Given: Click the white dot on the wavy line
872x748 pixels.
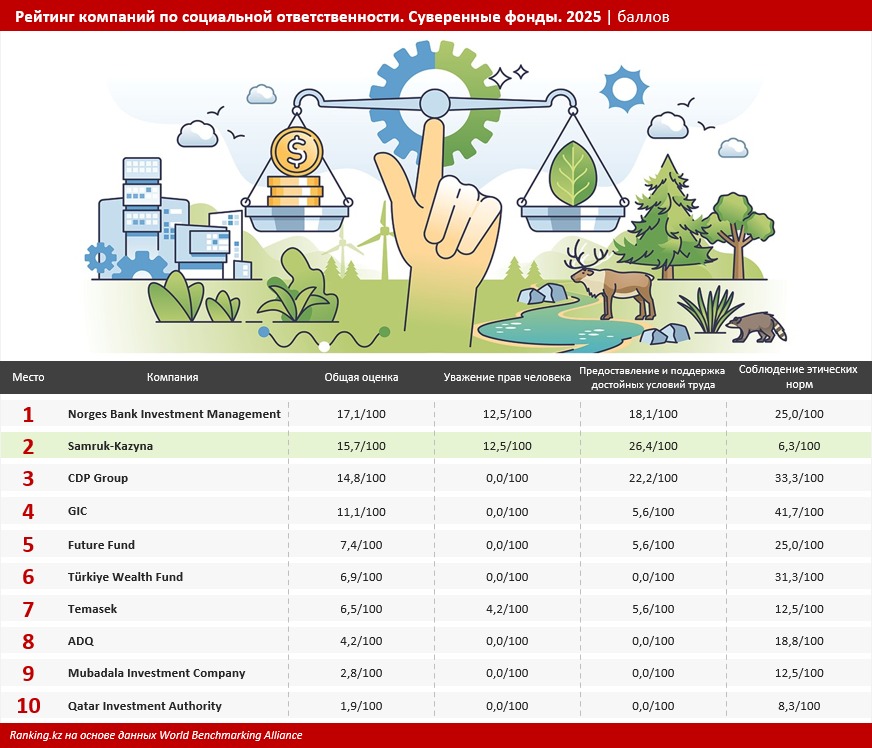Looking at the screenshot, I should click(324, 346).
